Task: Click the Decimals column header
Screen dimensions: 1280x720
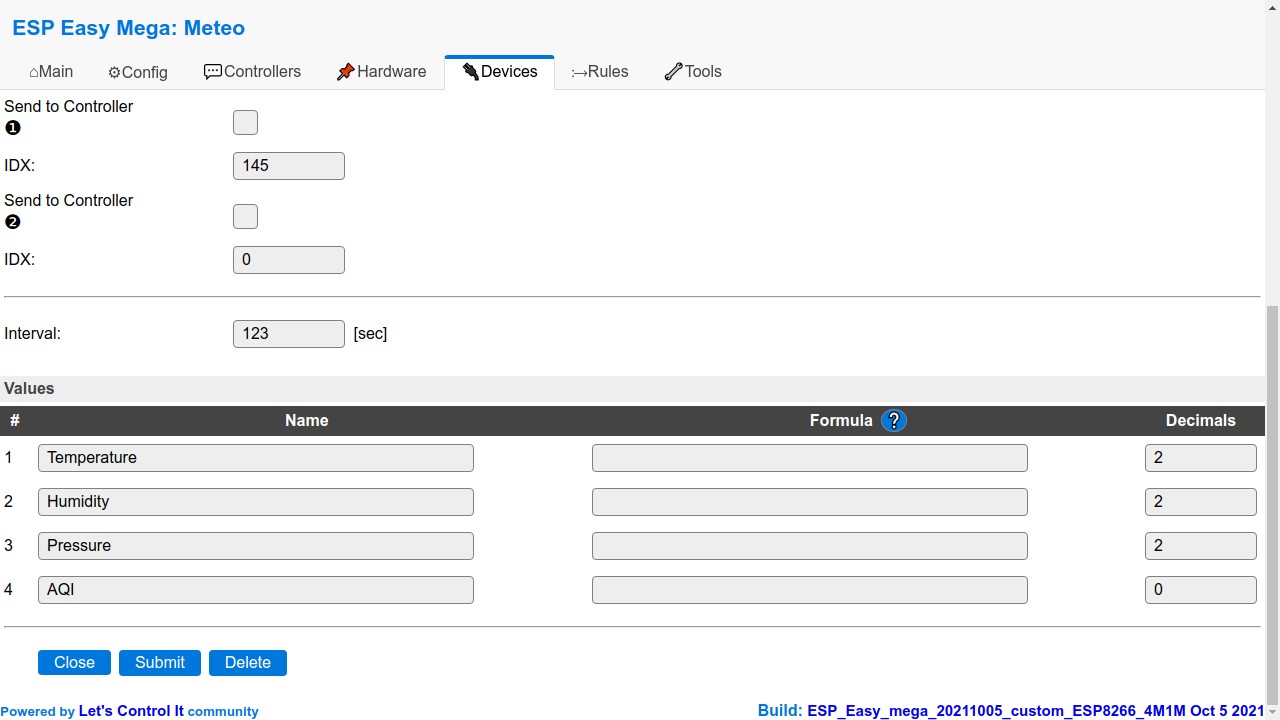Action: (x=1201, y=421)
